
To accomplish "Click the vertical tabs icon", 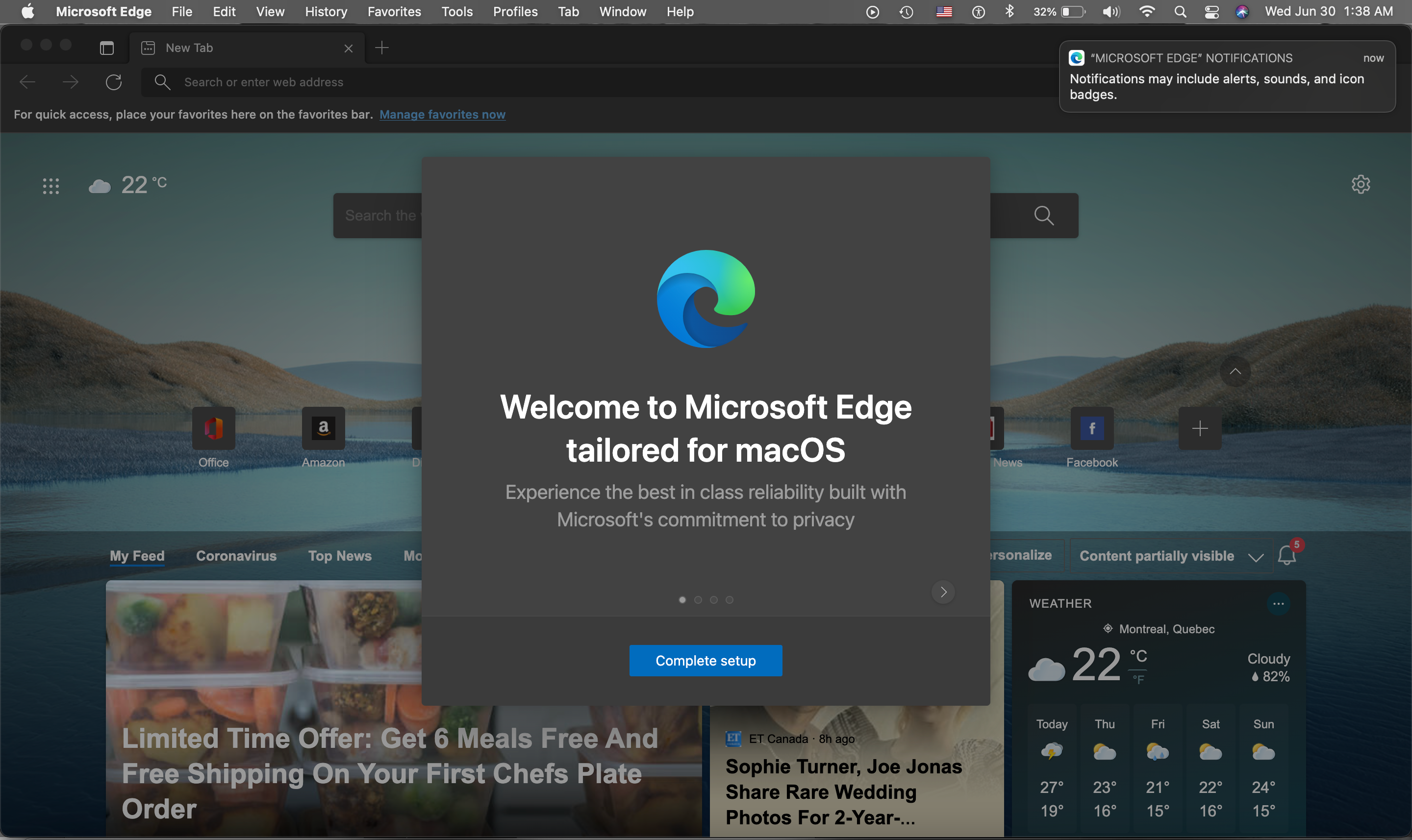I will [x=106, y=48].
